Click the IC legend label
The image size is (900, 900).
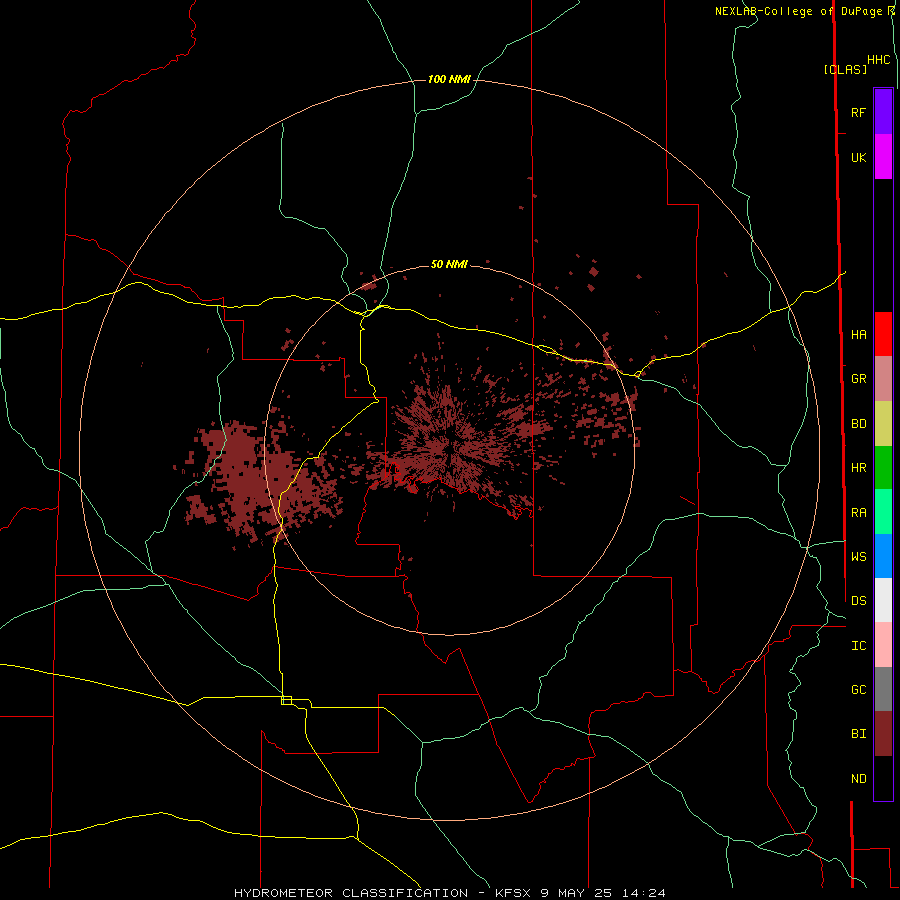pos(858,646)
